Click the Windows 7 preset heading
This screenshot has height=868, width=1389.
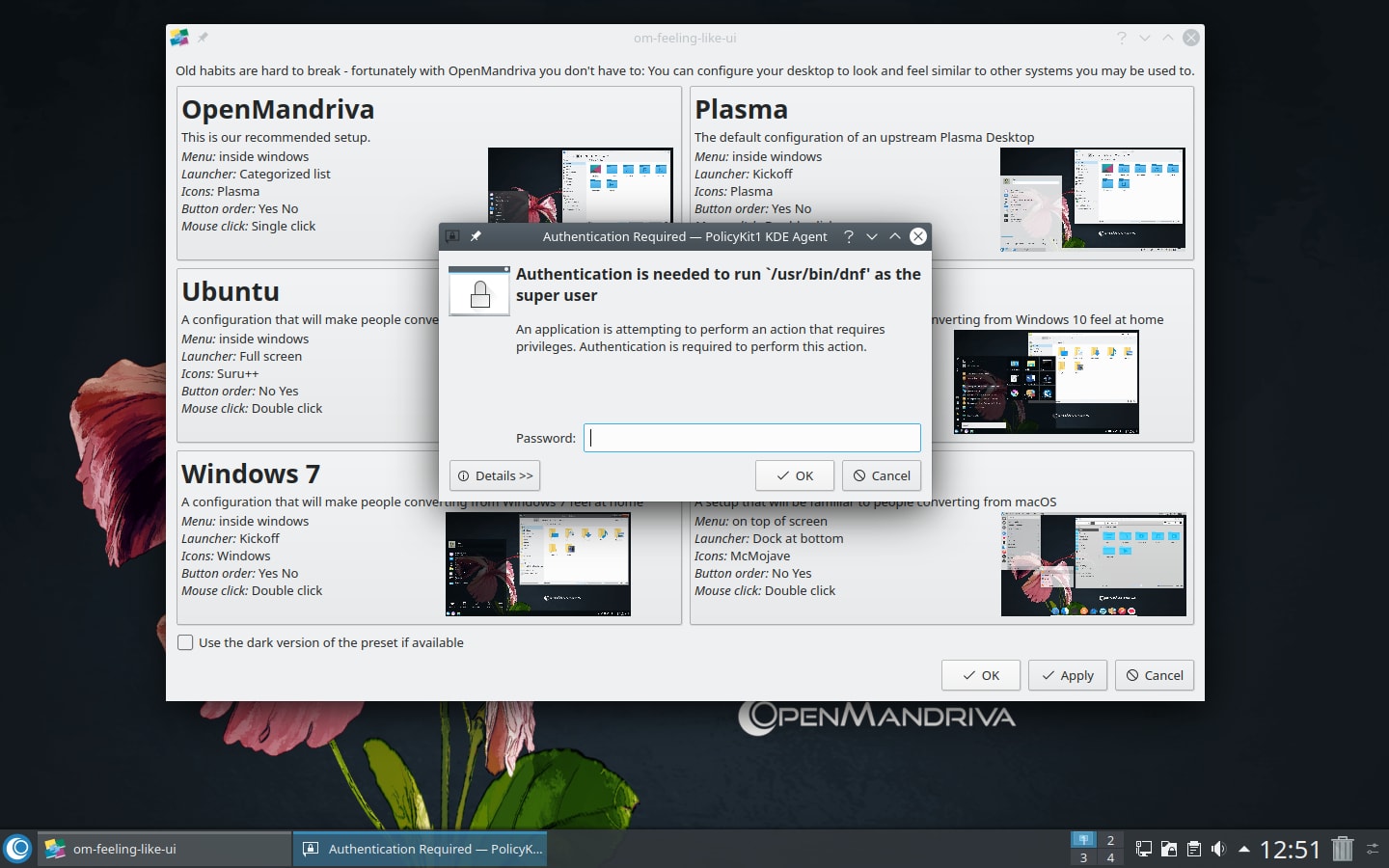251,474
